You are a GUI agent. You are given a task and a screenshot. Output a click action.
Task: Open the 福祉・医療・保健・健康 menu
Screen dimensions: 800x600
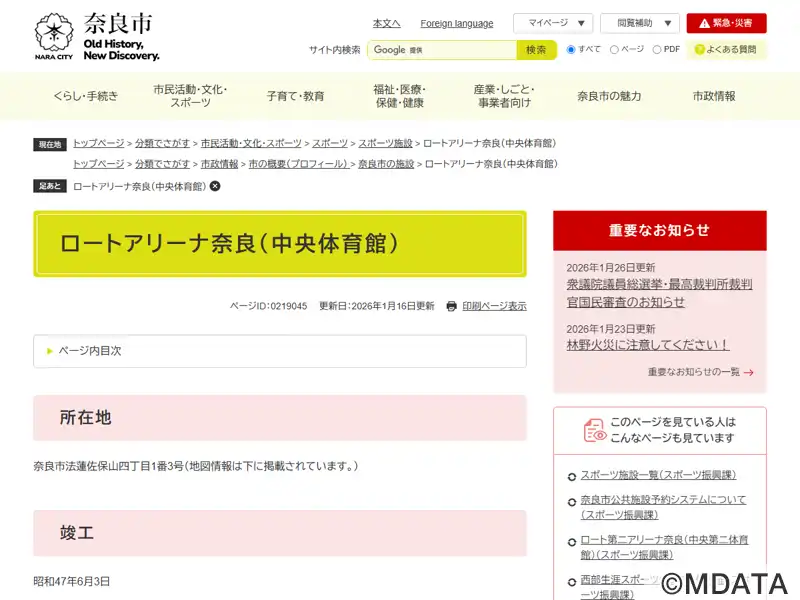pos(400,96)
